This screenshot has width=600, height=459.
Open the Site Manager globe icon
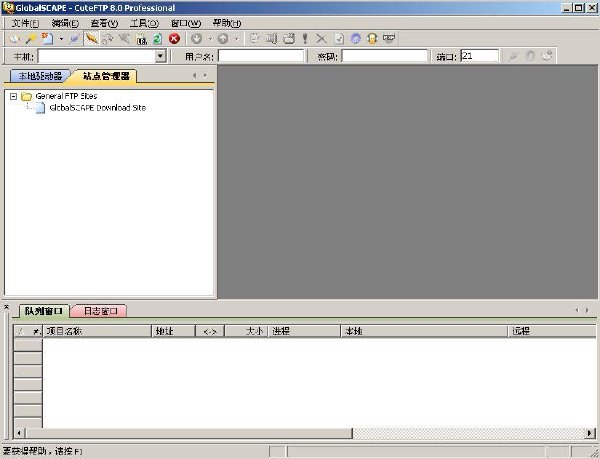15,39
